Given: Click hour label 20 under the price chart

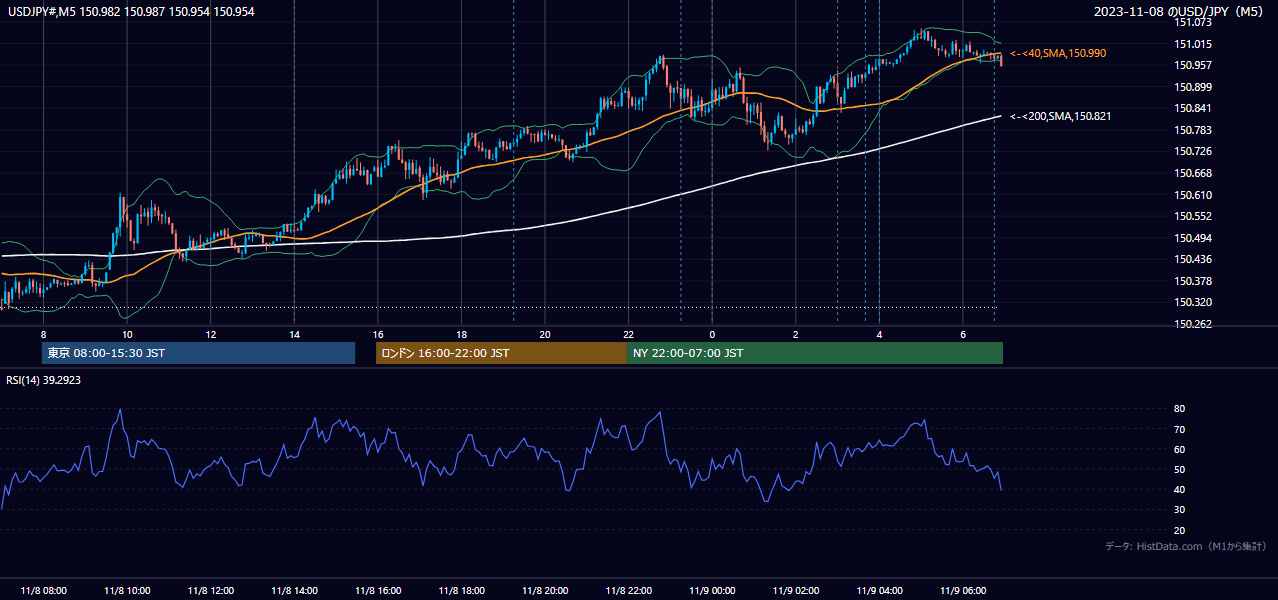Looking at the screenshot, I should [545, 334].
